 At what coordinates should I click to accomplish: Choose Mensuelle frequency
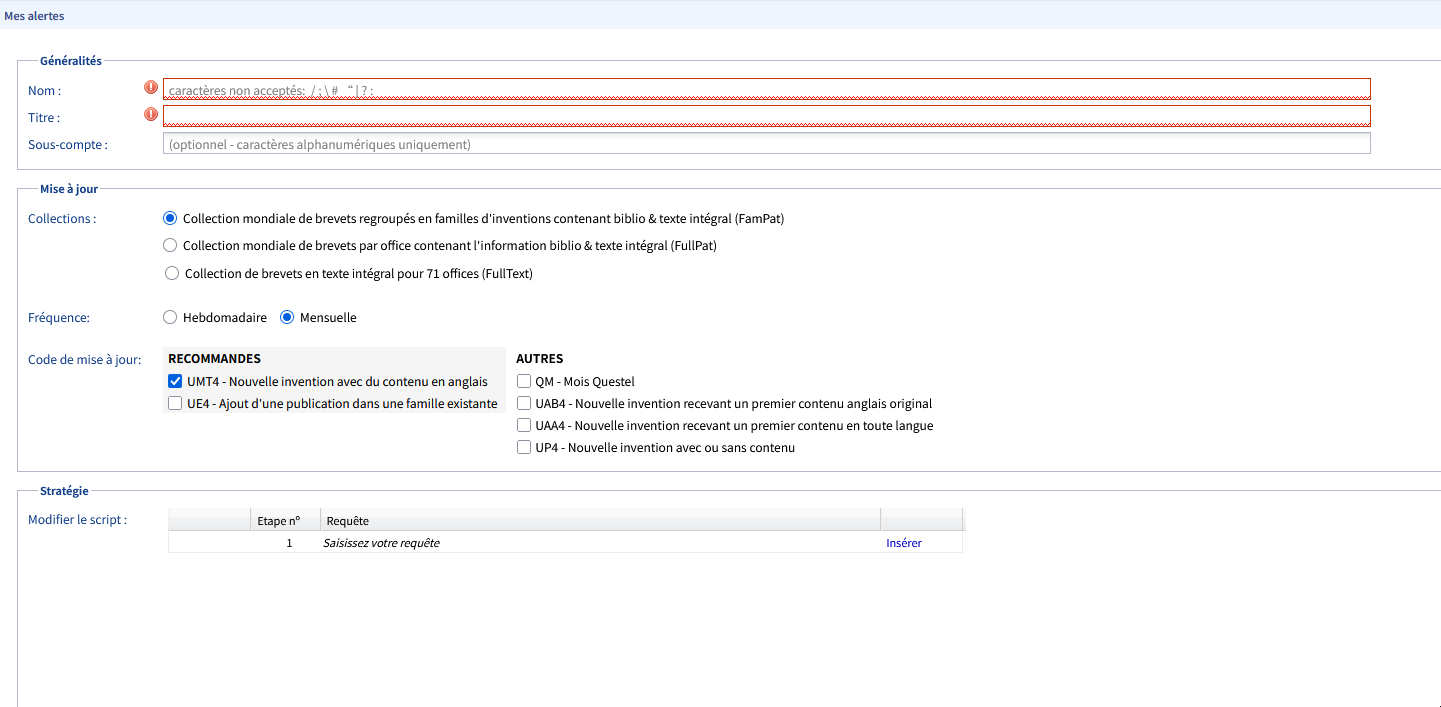[287, 317]
